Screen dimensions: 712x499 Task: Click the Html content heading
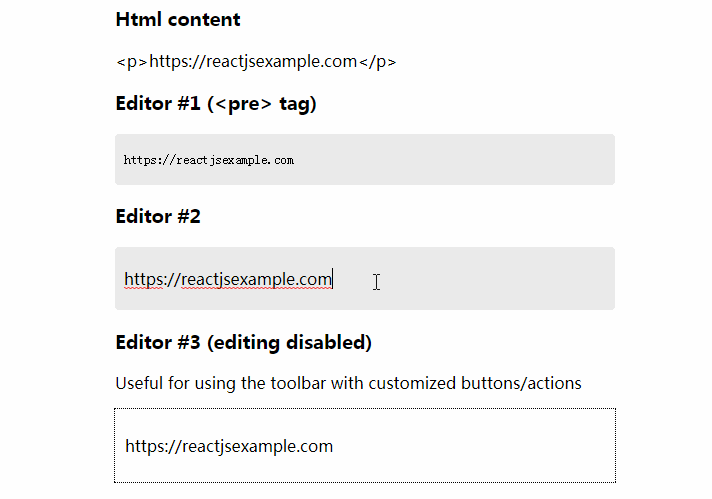(x=178, y=20)
